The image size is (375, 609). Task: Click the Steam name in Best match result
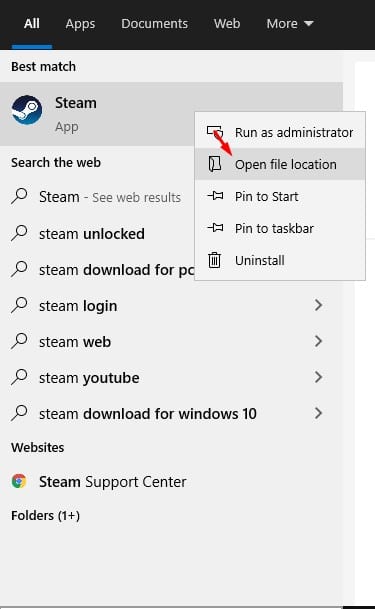[76, 103]
